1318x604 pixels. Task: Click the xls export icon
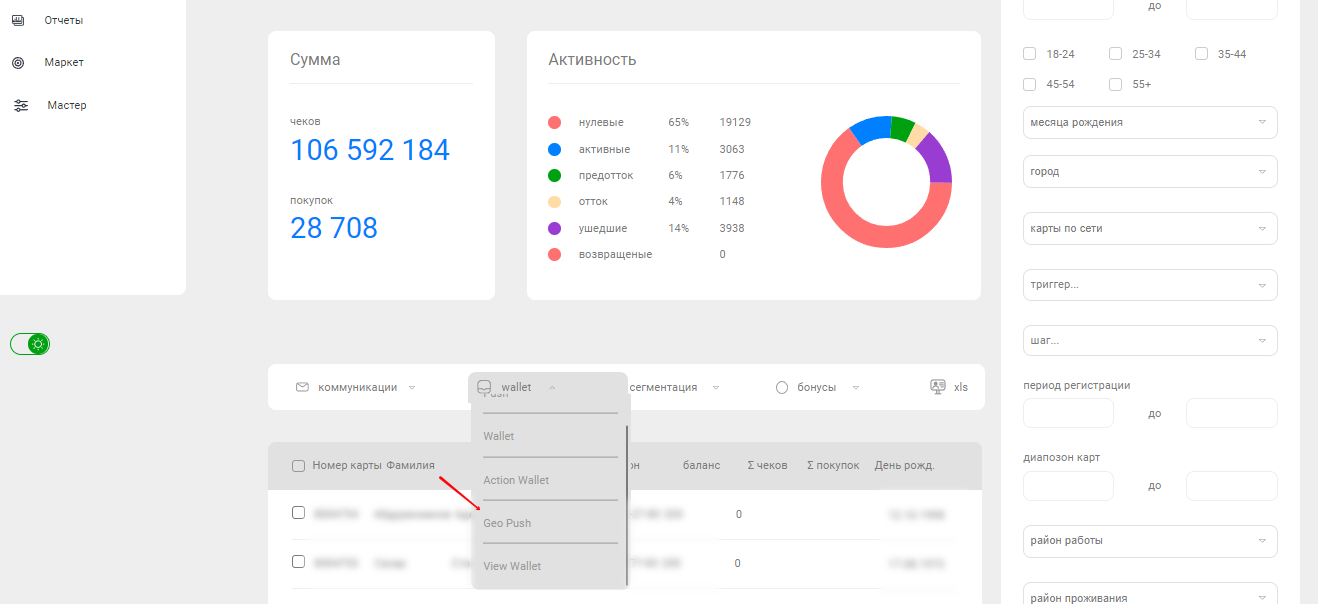pos(938,386)
